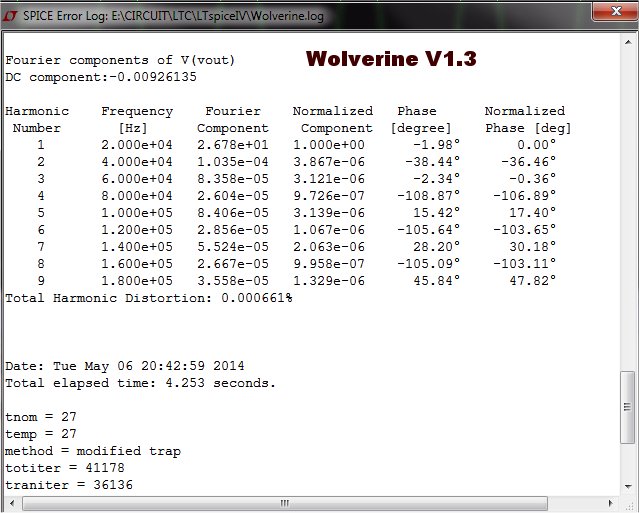Click the horizontal scrollbar thumb

[x=285, y=503]
